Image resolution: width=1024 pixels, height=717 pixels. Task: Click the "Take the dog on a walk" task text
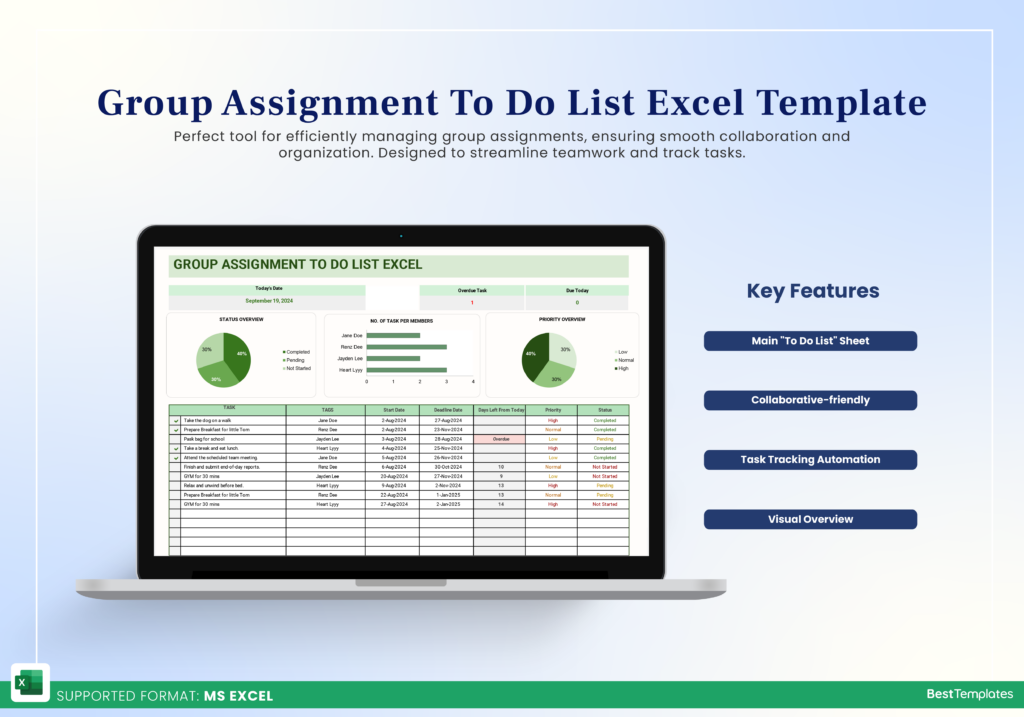(x=207, y=421)
